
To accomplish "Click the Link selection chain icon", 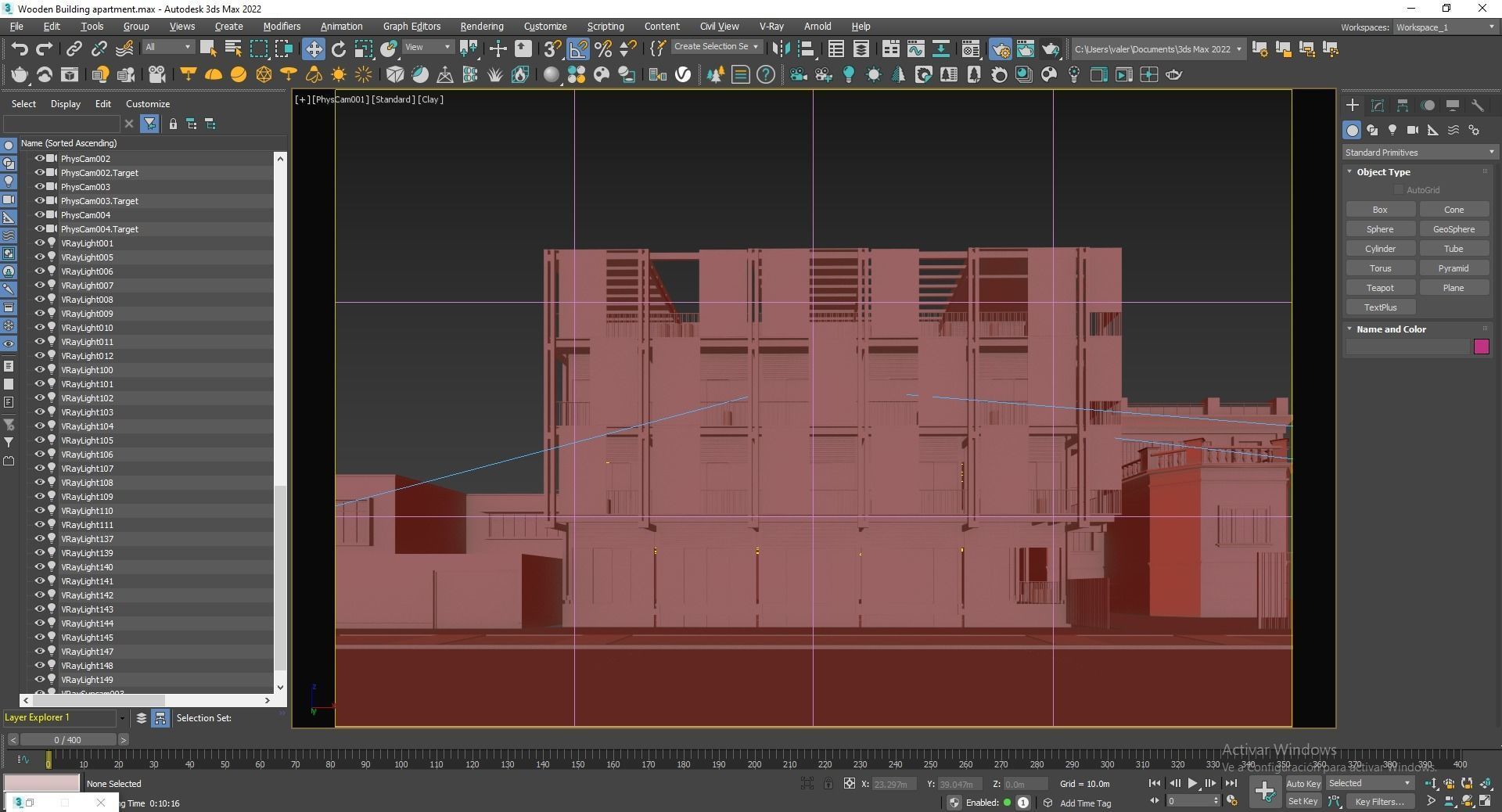I will pos(74,49).
